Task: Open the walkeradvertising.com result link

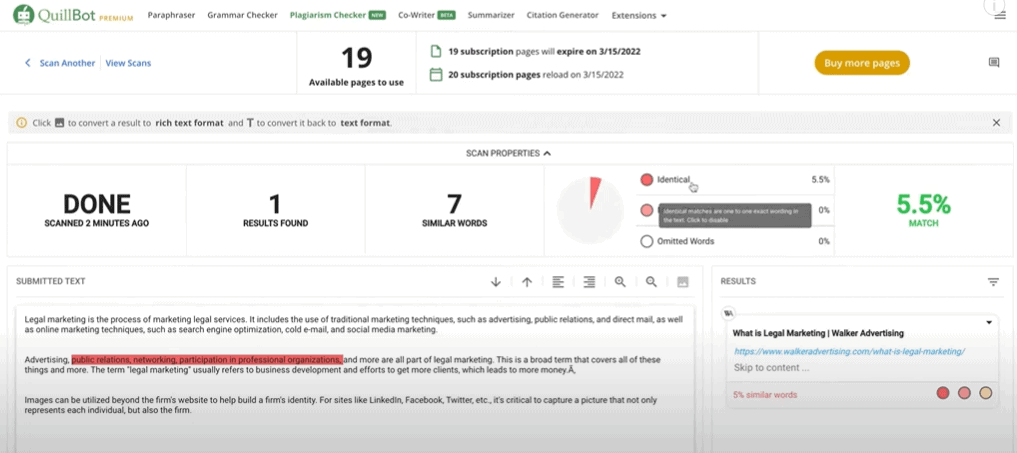Action: pos(848,352)
